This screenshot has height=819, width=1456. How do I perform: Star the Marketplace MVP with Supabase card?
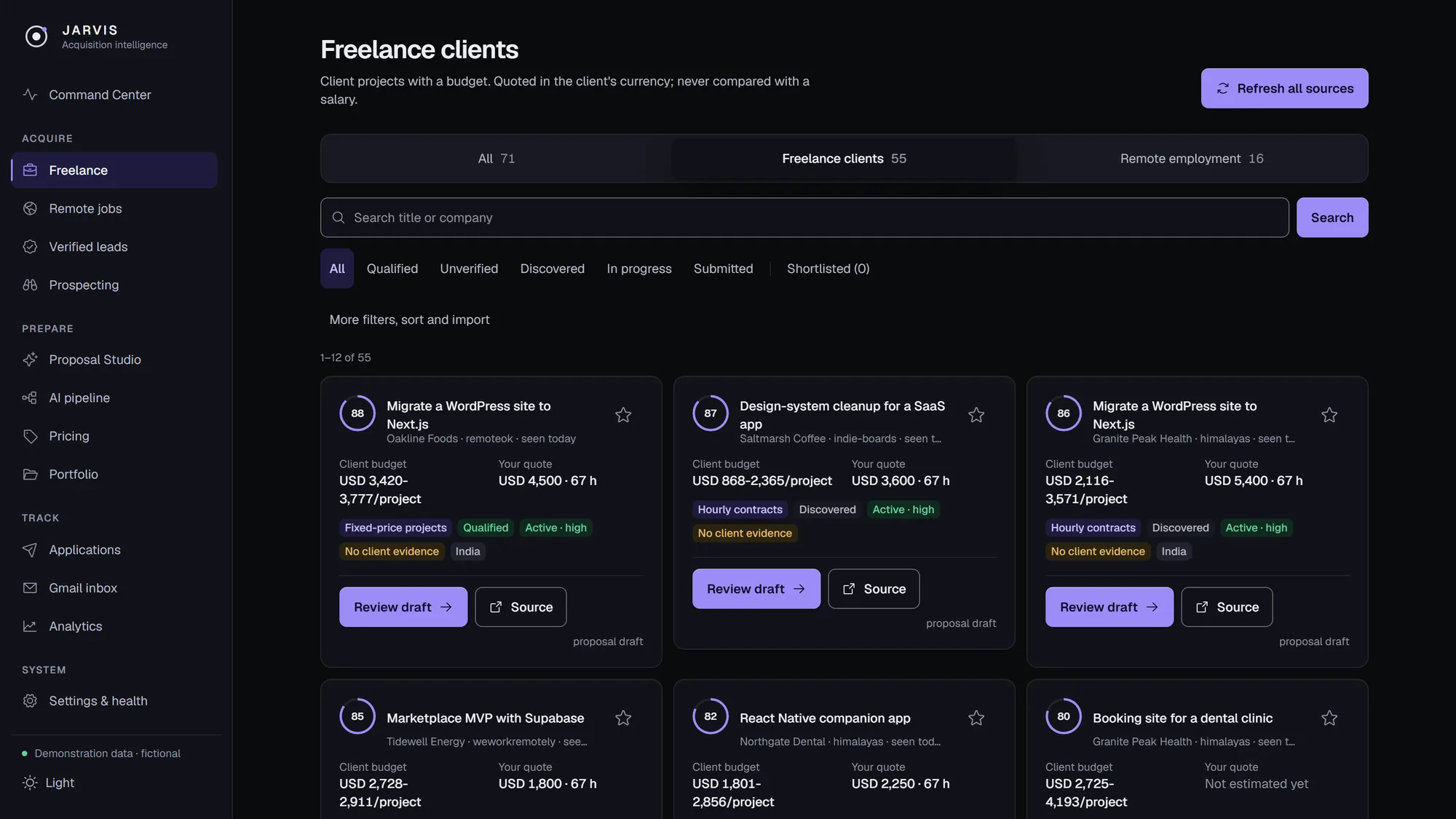623,718
